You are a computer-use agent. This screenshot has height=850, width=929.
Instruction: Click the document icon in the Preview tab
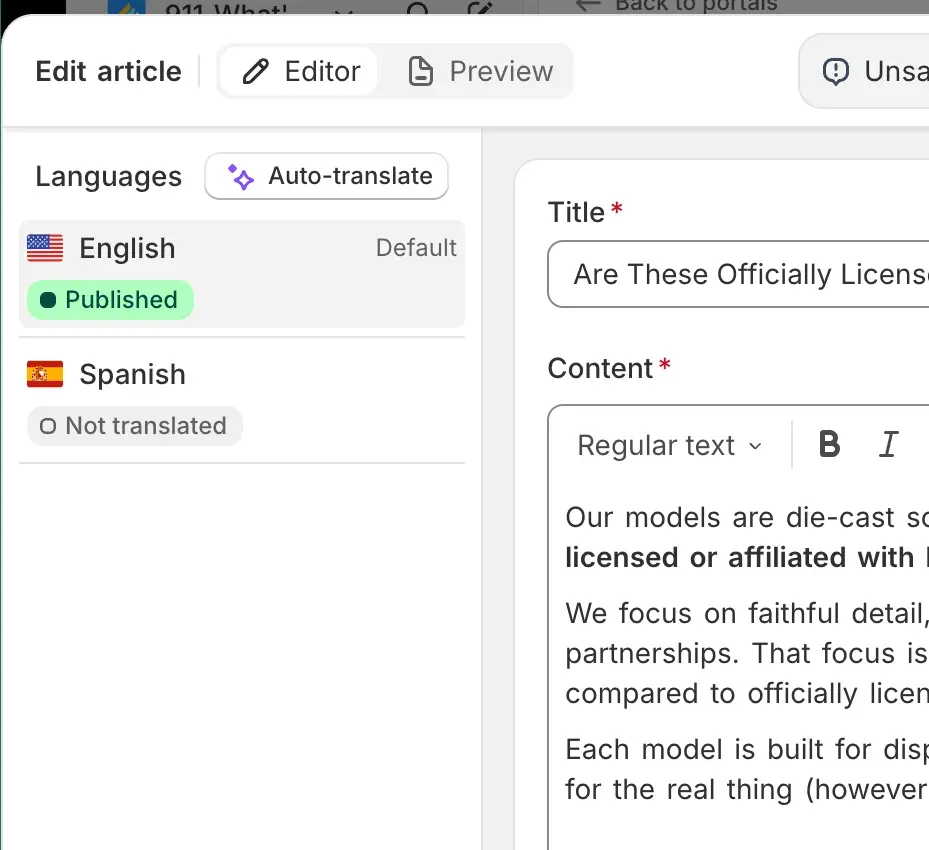[421, 72]
